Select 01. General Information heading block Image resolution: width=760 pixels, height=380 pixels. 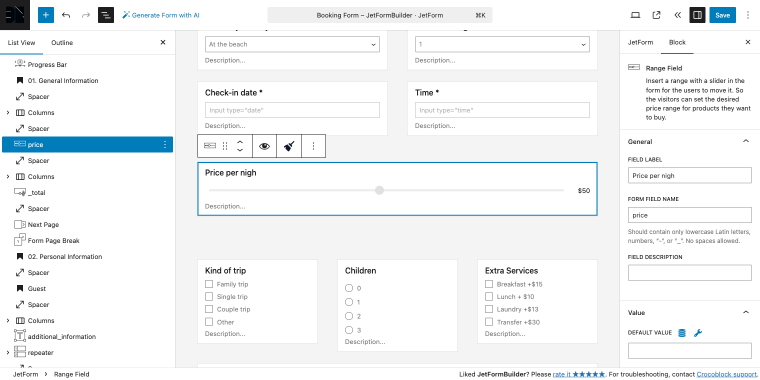click(87, 80)
